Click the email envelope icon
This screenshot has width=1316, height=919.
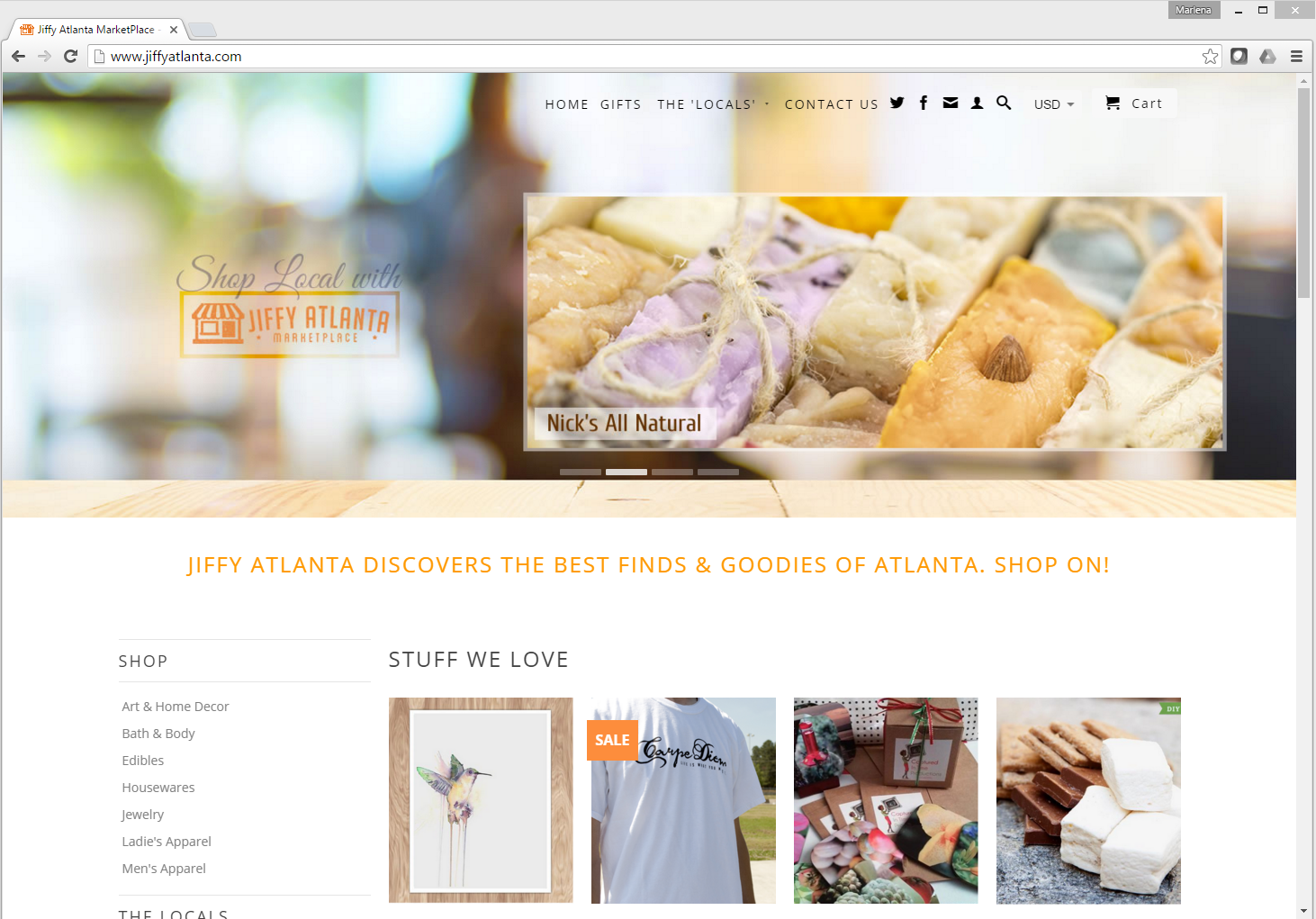click(951, 103)
